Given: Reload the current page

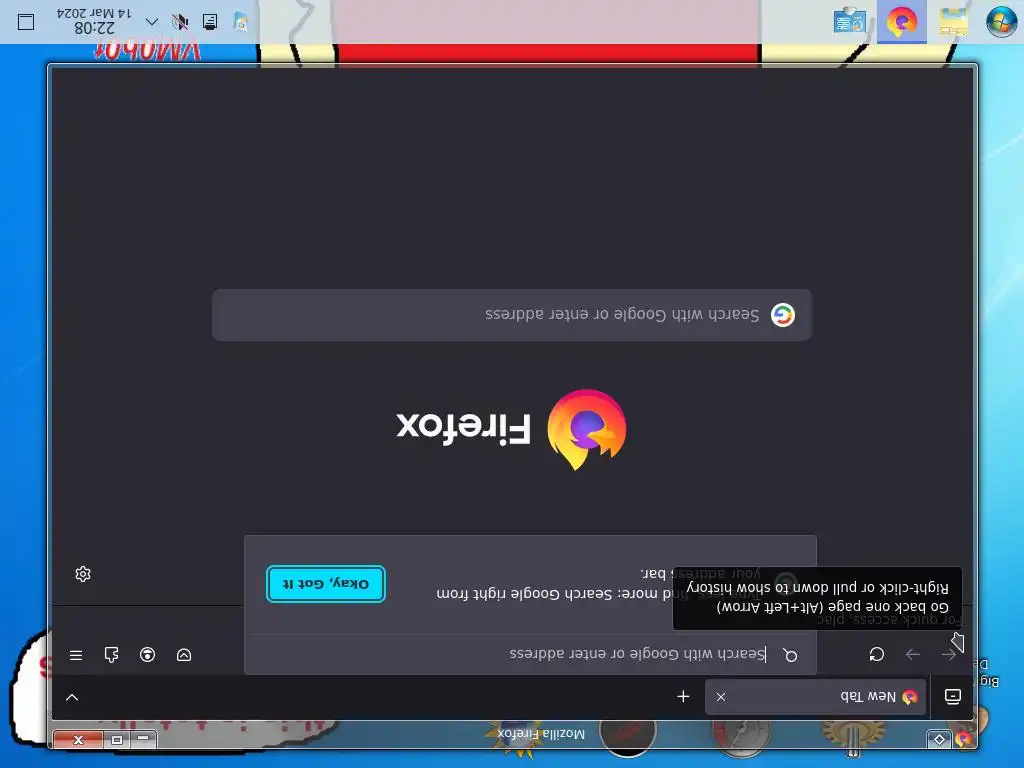Looking at the screenshot, I should click(x=876, y=654).
